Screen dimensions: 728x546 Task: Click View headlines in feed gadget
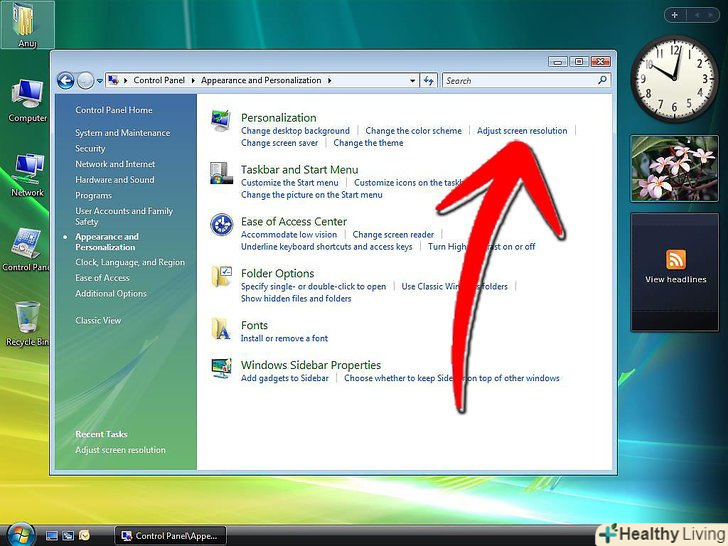click(676, 280)
